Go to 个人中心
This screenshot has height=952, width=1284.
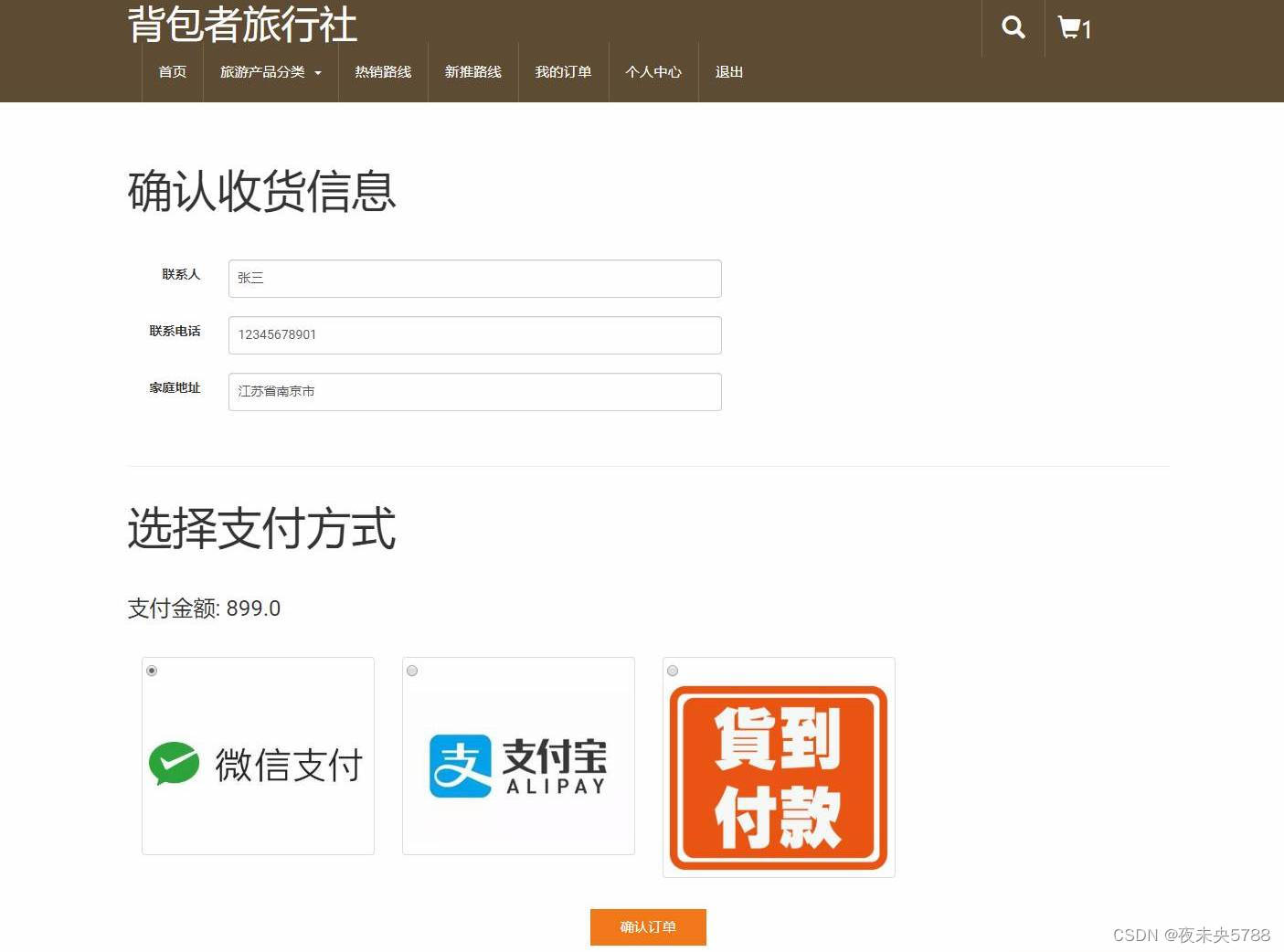(x=653, y=72)
